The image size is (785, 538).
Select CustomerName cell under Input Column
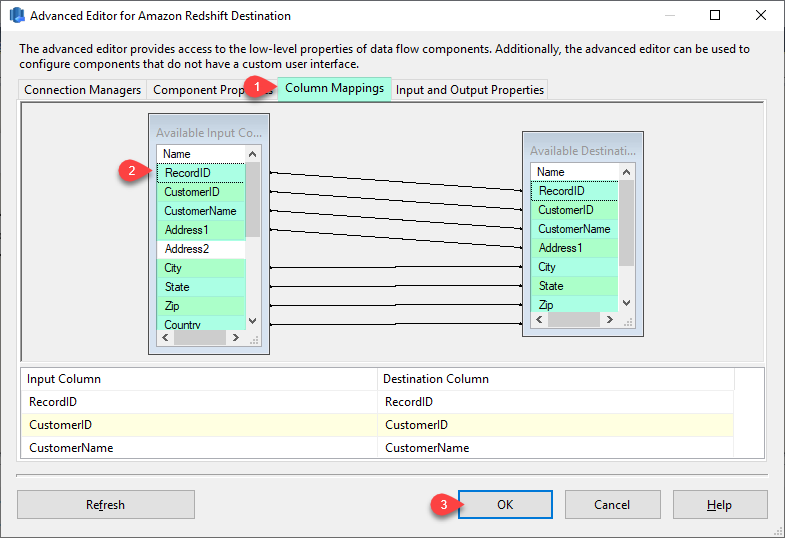tap(199, 448)
